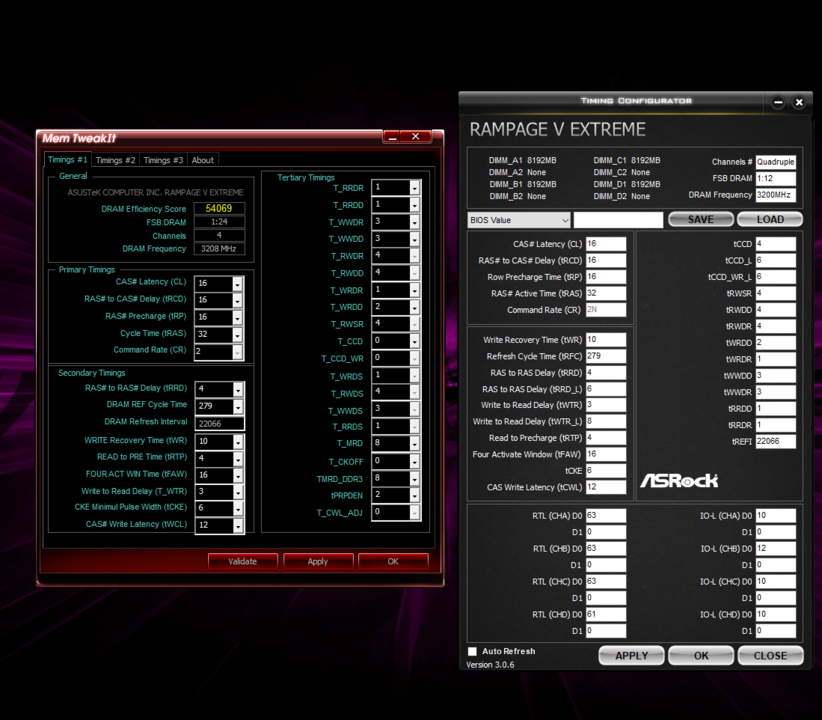Open the T_CCD tertiary timing dropdown
The width and height of the screenshot is (822, 720).
(414, 341)
